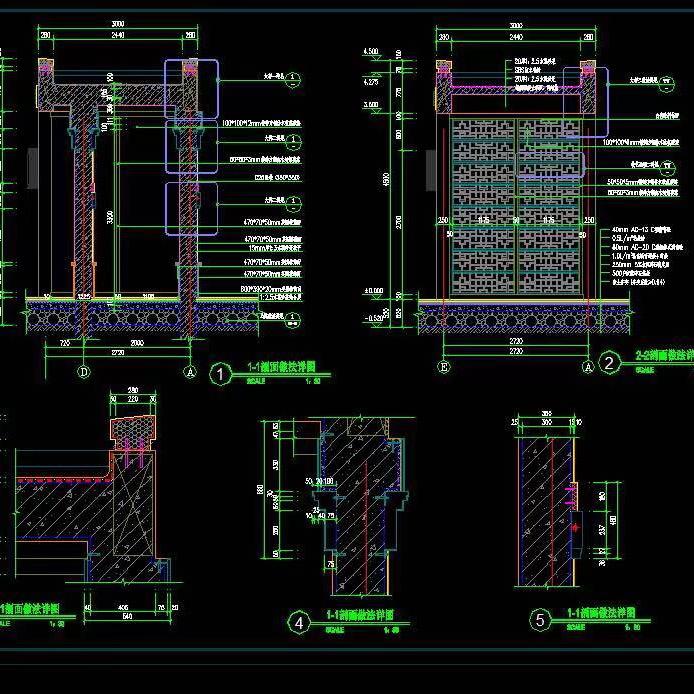694x694 pixels.
Task: Select axis bubble A beneath drawing 1
Action: (x=187, y=370)
